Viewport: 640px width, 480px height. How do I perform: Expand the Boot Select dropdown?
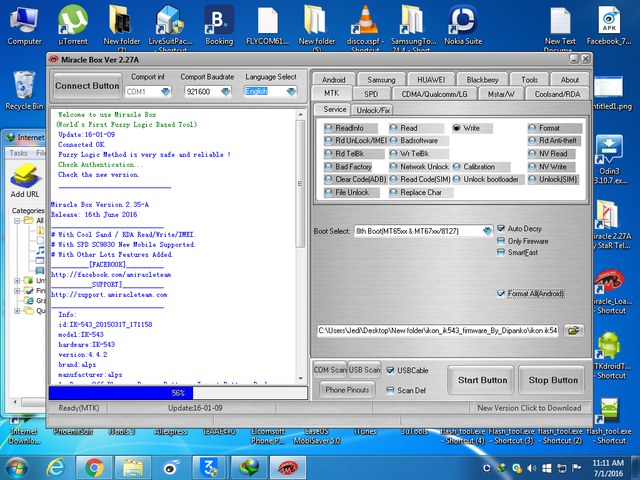coord(488,230)
